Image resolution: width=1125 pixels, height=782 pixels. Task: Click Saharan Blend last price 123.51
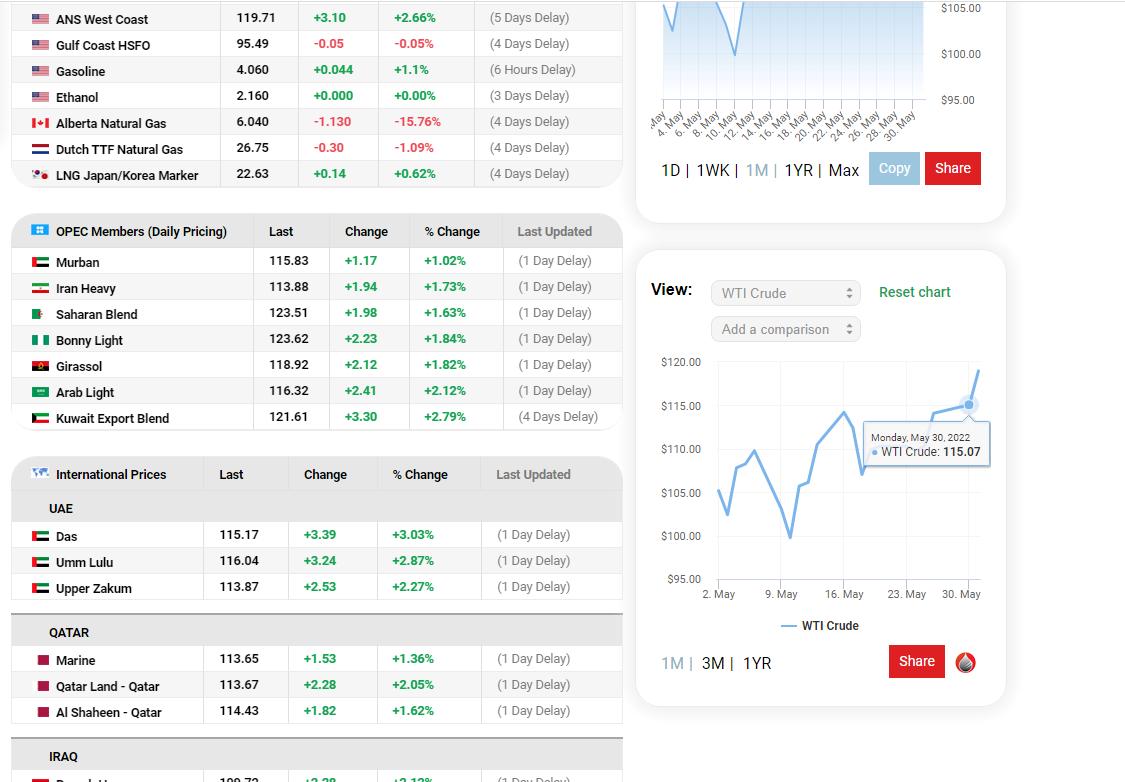(288, 313)
